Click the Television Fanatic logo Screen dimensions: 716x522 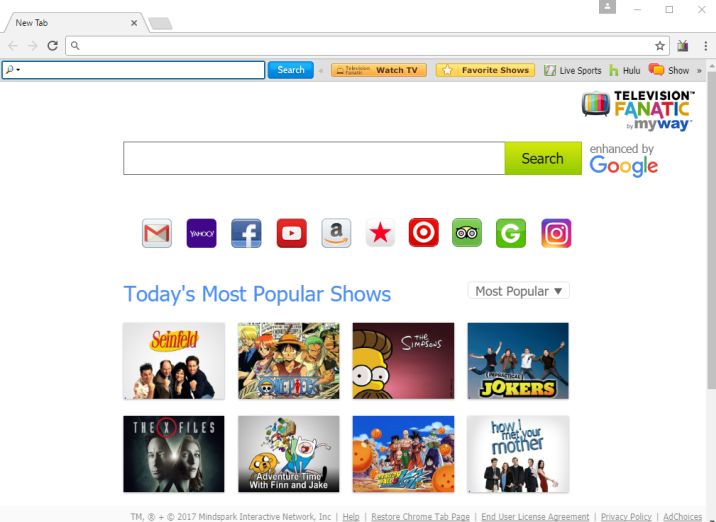[638, 110]
